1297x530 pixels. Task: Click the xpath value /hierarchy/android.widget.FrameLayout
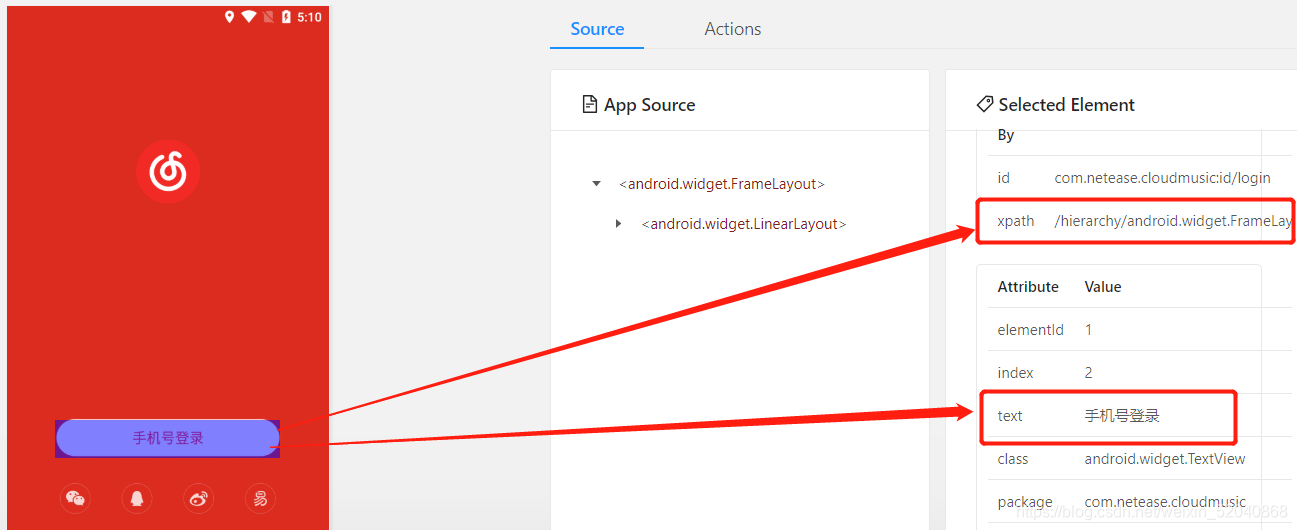click(x=1172, y=221)
